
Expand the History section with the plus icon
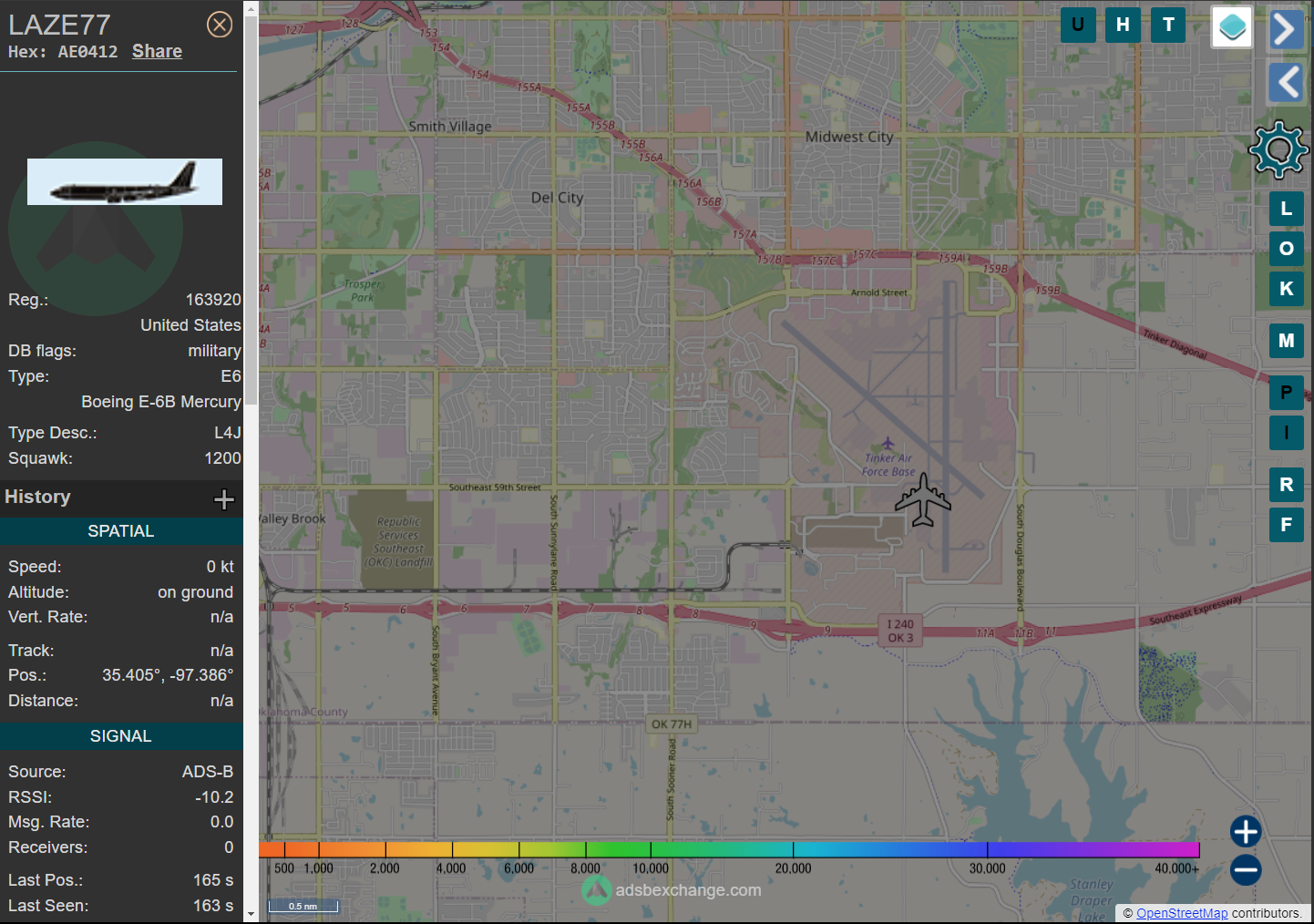coord(224,498)
